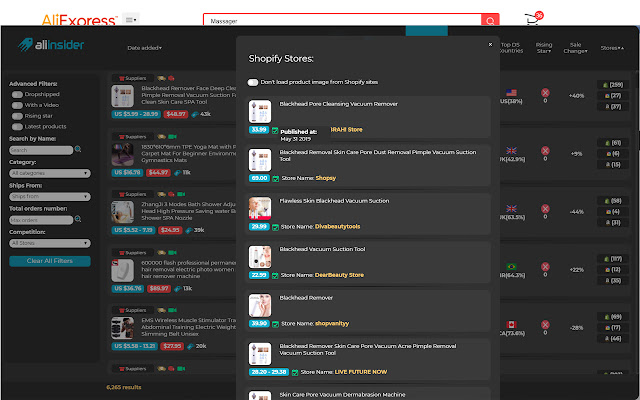Click EMS Wireless Muscle Stimulator thumbnail

point(122,328)
